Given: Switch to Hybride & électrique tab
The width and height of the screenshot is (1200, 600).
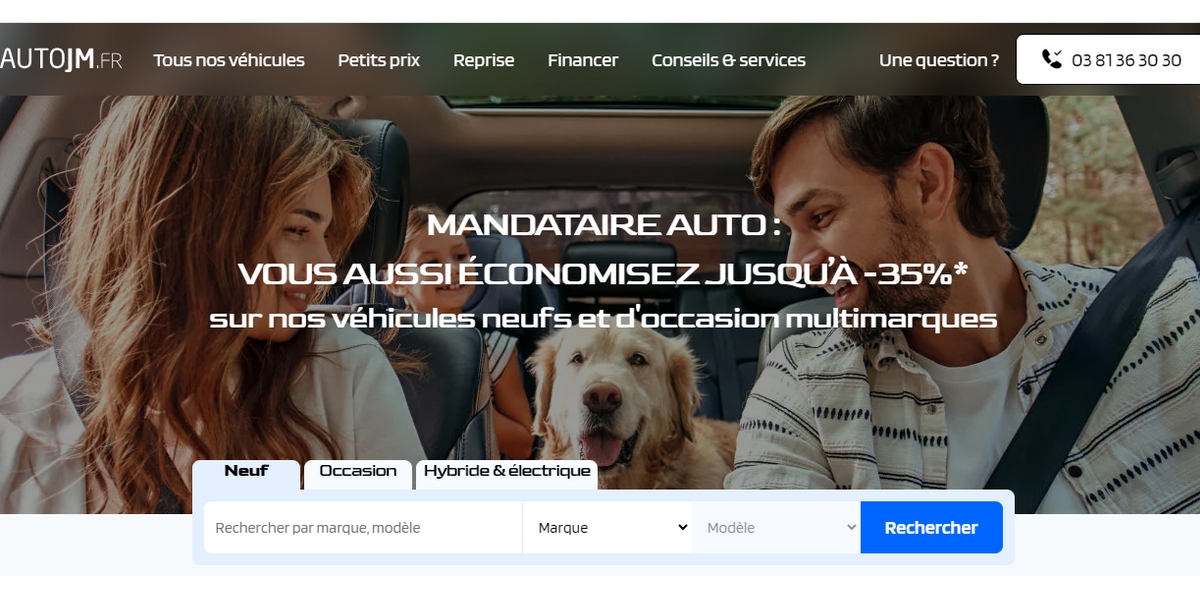Looking at the screenshot, I should coord(507,474).
